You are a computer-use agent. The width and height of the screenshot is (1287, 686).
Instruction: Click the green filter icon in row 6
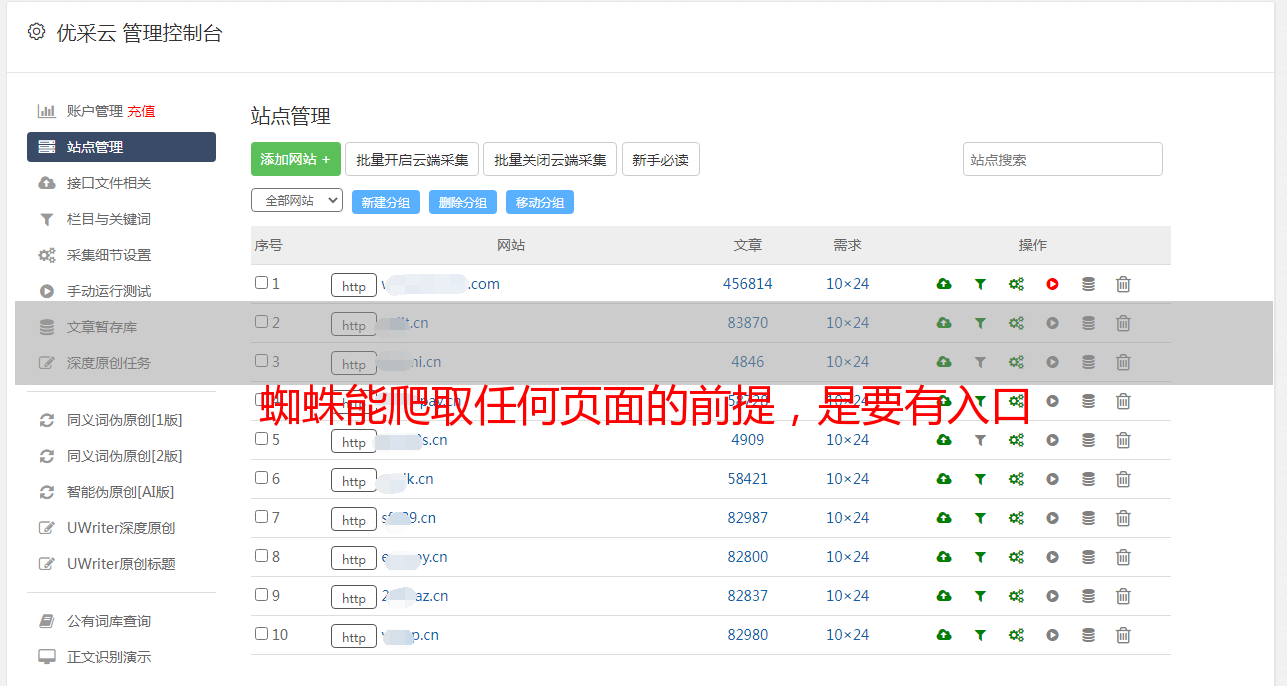[980, 479]
